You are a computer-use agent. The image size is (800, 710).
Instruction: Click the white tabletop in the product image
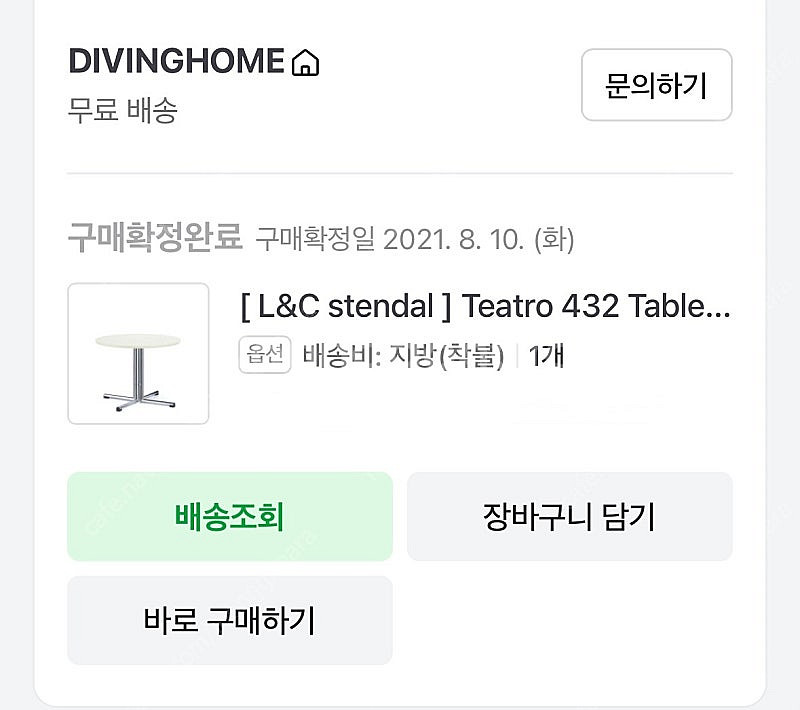[138, 341]
